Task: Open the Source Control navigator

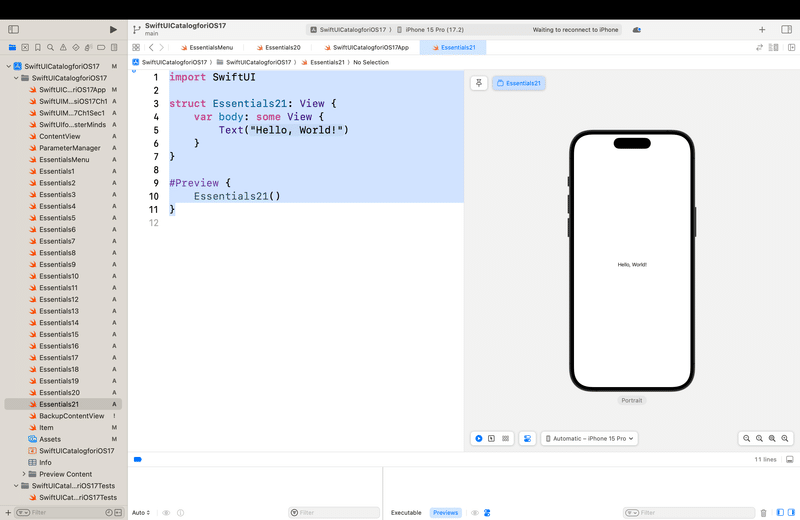Action: pyautogui.click(x=25, y=47)
